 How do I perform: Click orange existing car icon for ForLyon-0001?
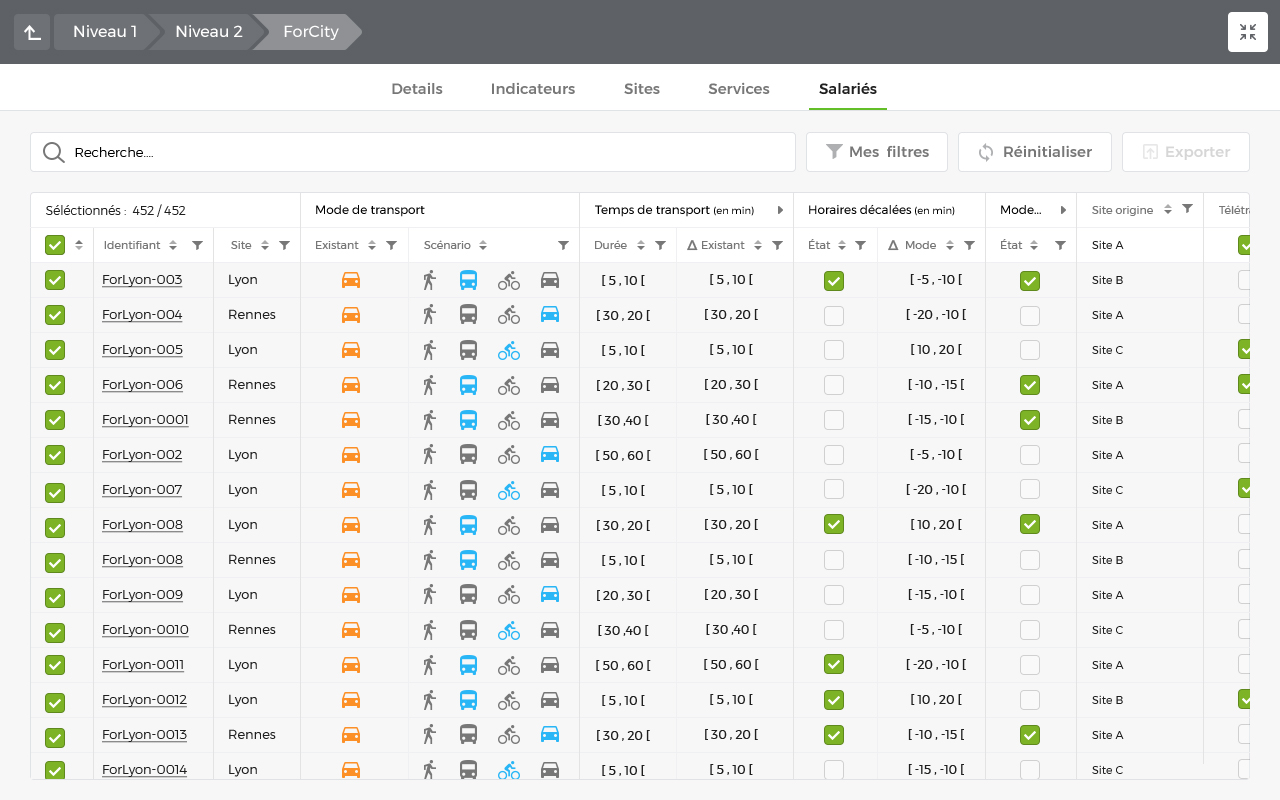pos(351,420)
